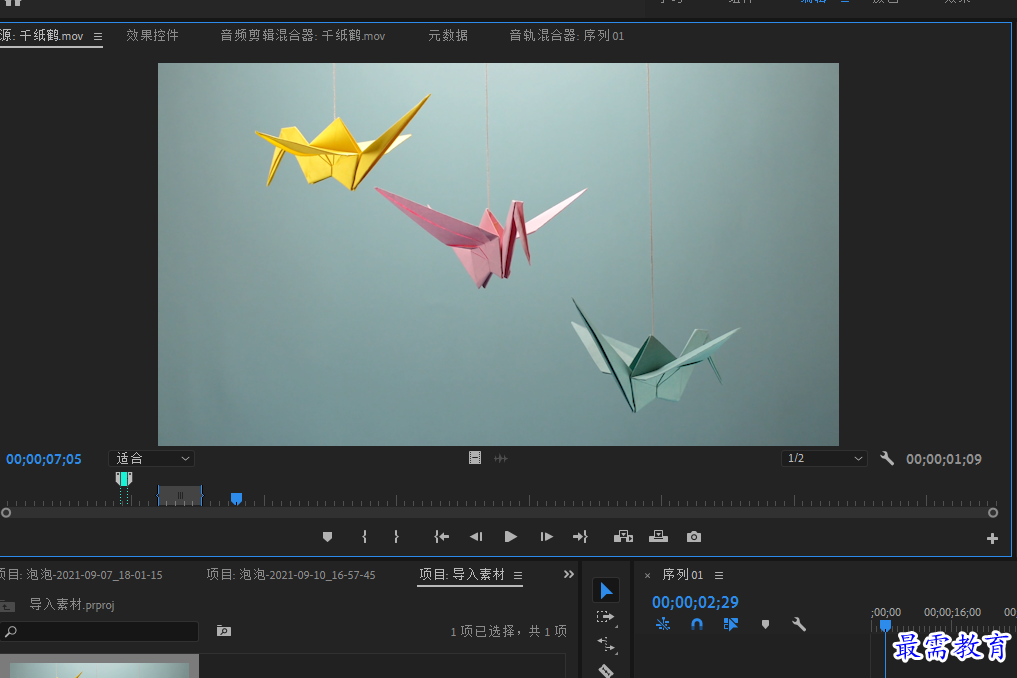Viewport: 1017px width, 678px height.
Task: Switch to the 效果控件 tab
Action: (x=152, y=36)
